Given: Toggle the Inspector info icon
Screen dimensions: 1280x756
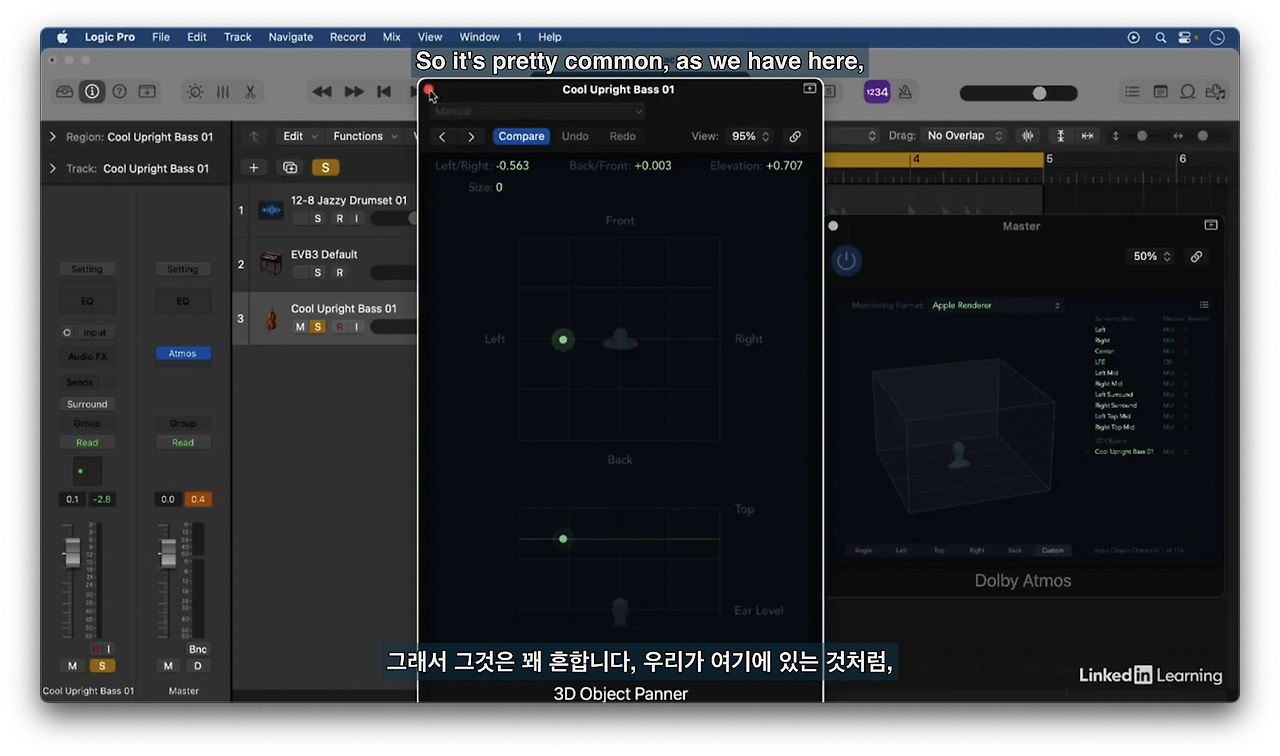Looking at the screenshot, I should [x=92, y=91].
